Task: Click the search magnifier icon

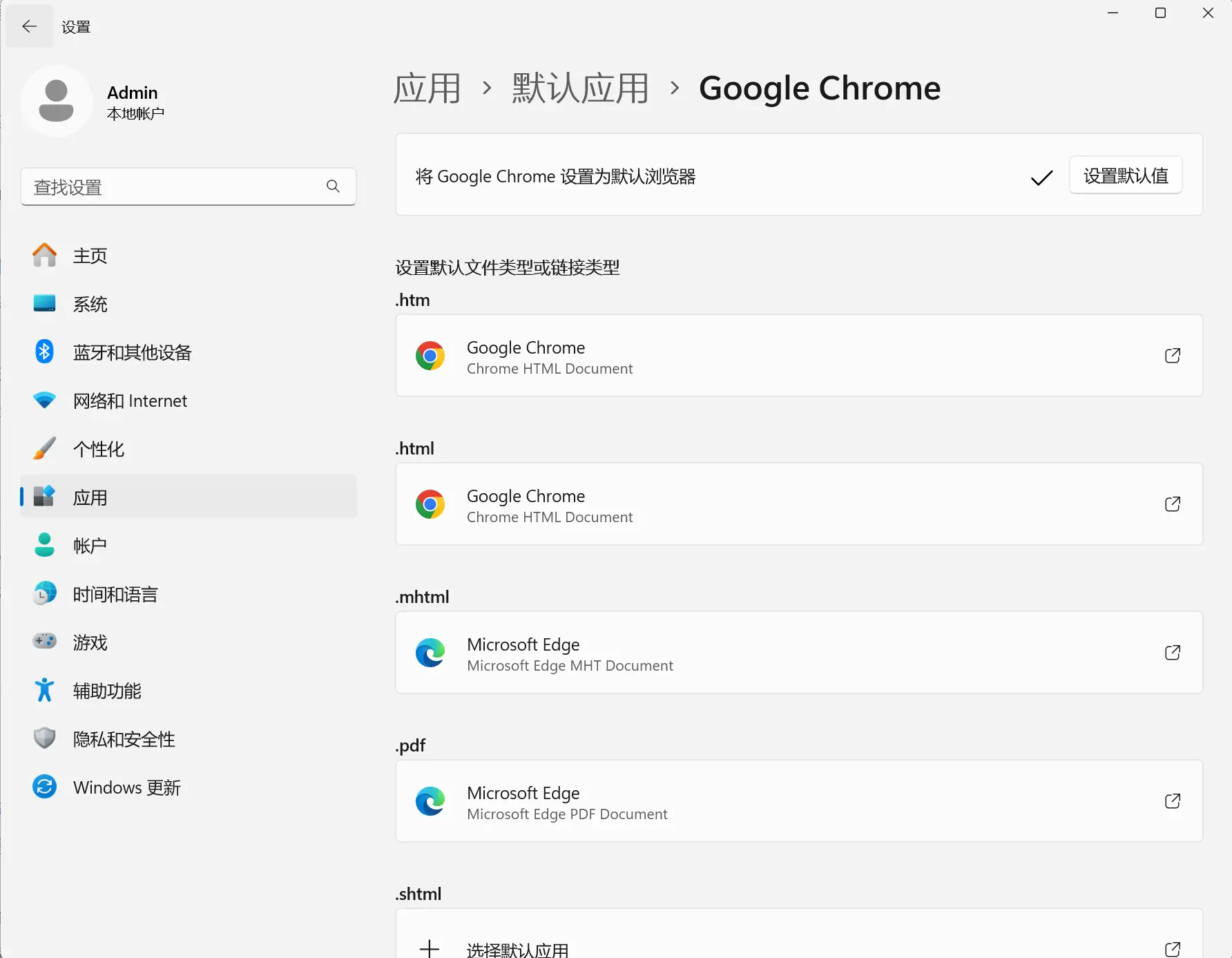Action: (x=333, y=186)
